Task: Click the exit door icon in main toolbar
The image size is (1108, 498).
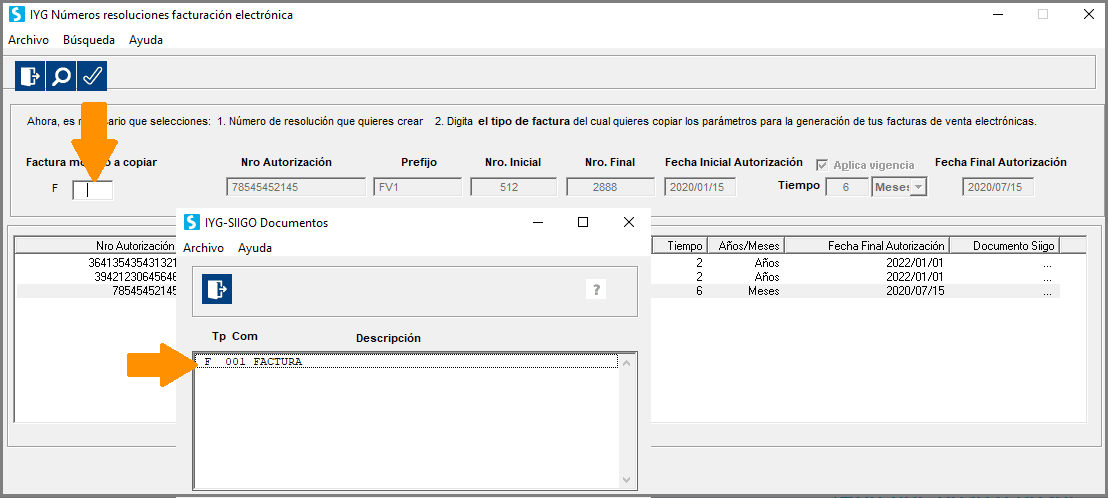Action: point(30,76)
